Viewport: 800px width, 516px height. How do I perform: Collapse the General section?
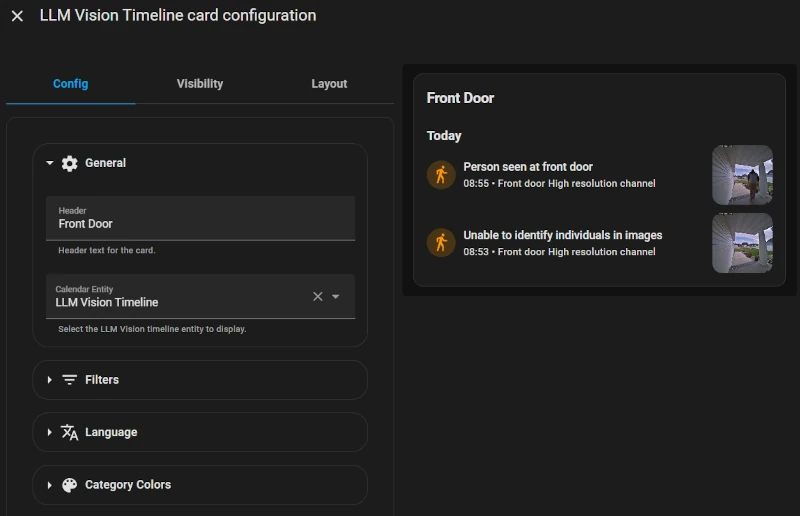pyautogui.click(x=50, y=163)
